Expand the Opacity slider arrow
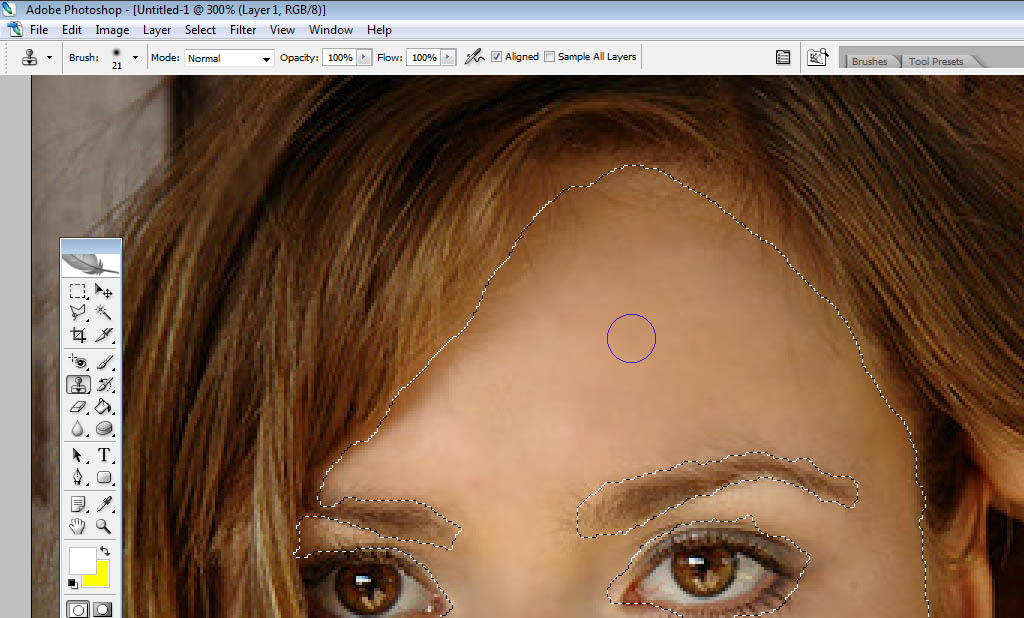Image resolution: width=1024 pixels, height=618 pixels. pyautogui.click(x=364, y=58)
